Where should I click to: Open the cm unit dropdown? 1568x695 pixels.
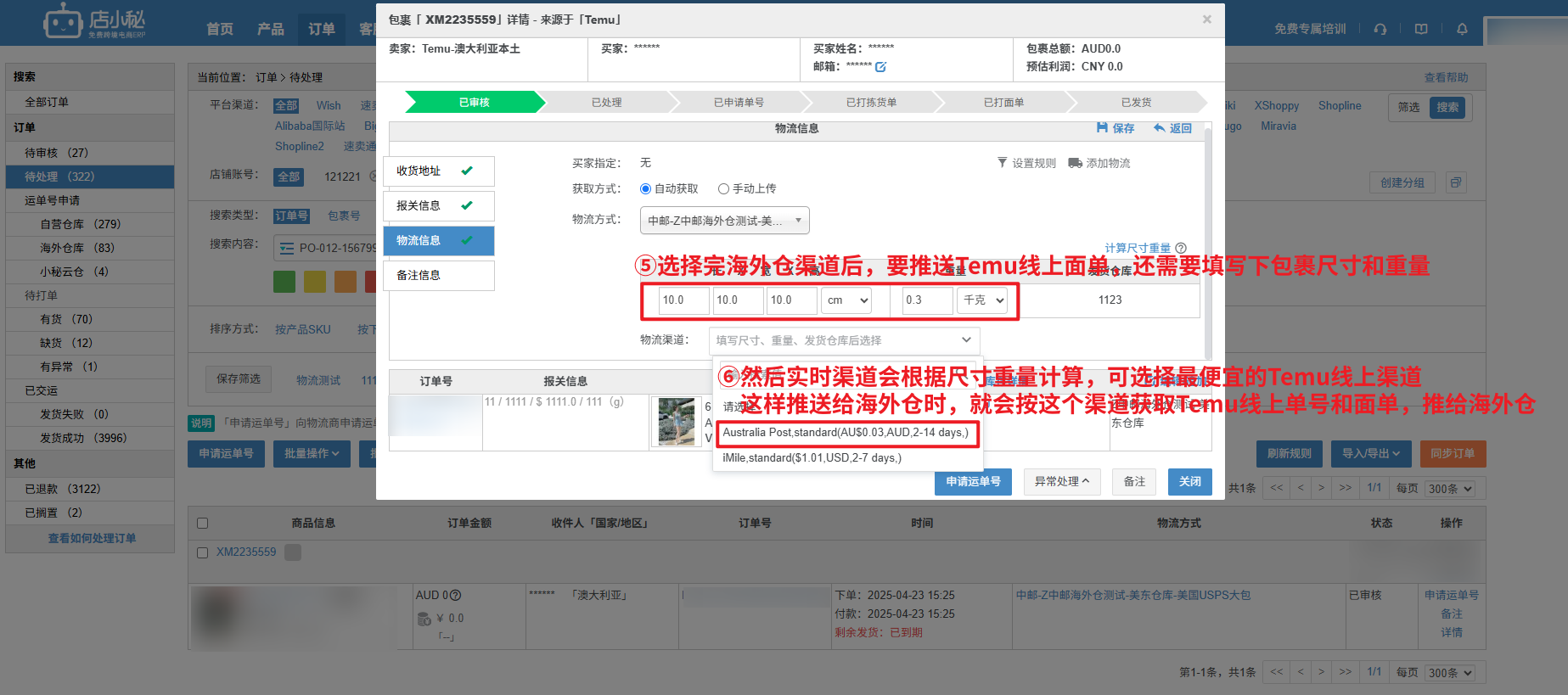coord(846,300)
